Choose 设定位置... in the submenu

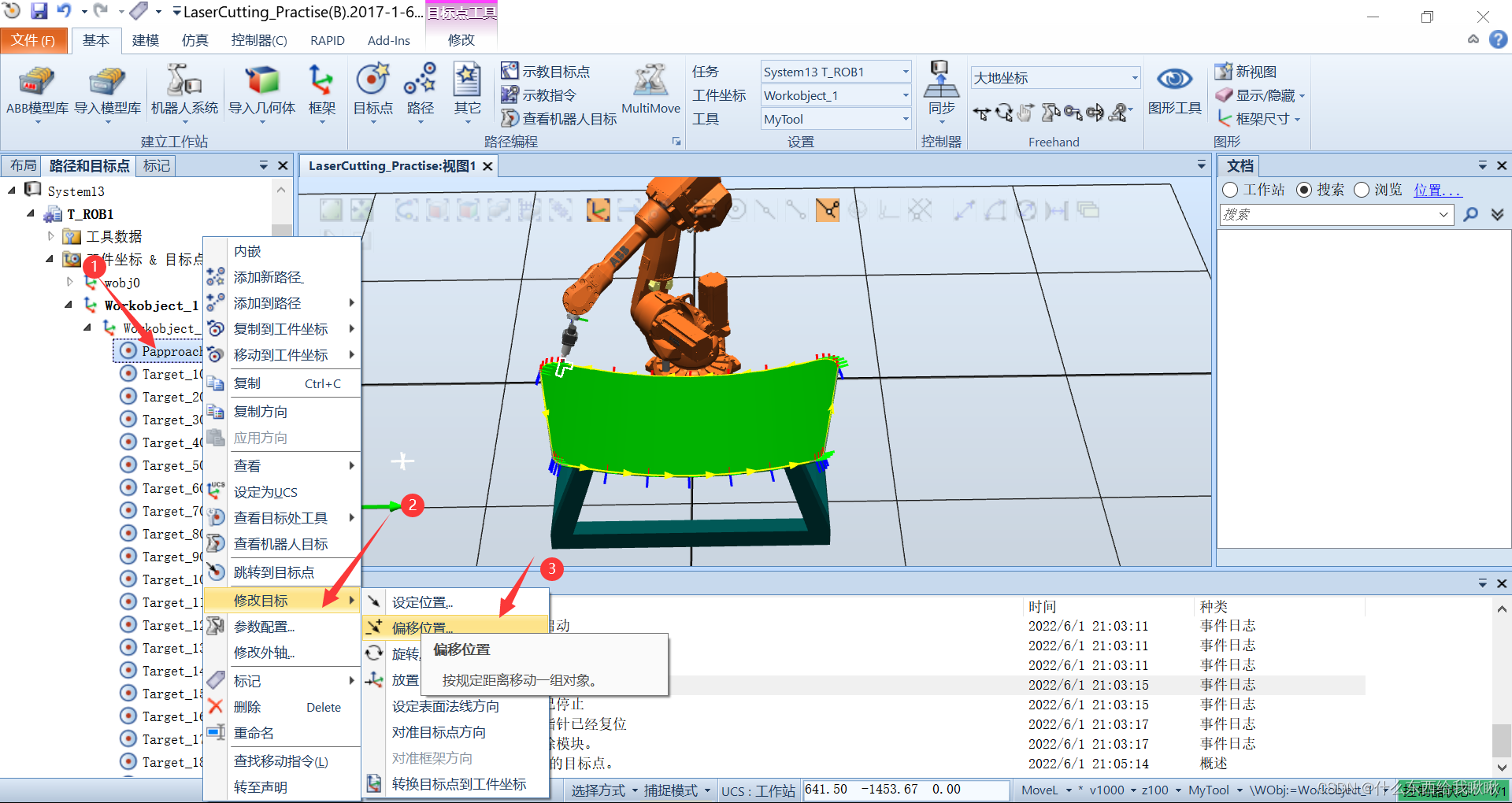(x=455, y=602)
